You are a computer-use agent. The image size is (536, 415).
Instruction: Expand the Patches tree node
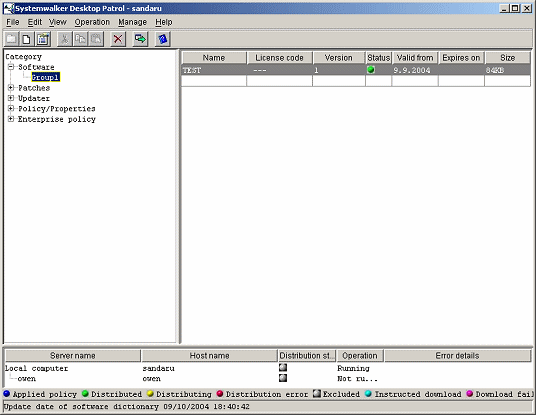(x=11, y=88)
